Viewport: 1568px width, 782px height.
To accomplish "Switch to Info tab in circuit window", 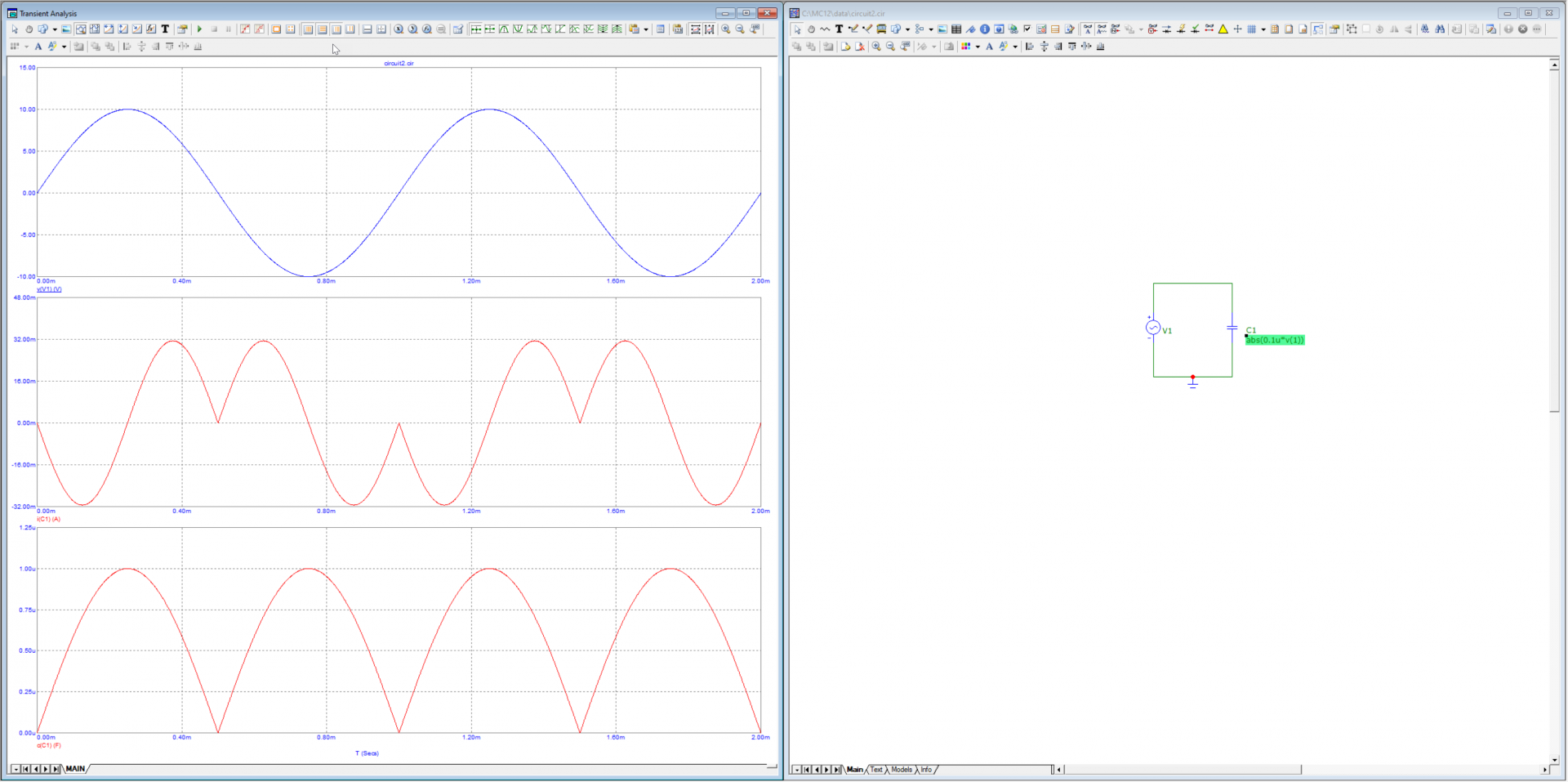I will coord(926,770).
